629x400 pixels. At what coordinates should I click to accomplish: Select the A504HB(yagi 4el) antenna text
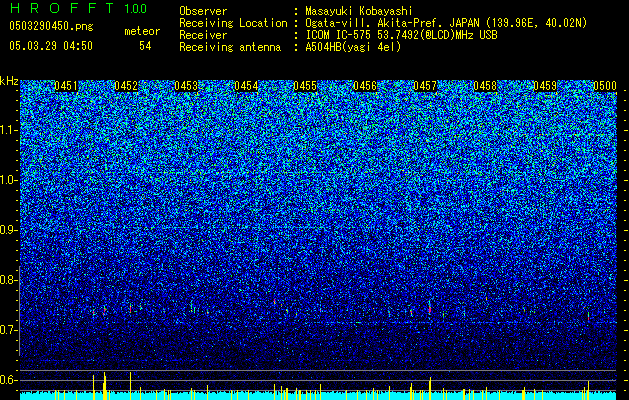coord(353,47)
